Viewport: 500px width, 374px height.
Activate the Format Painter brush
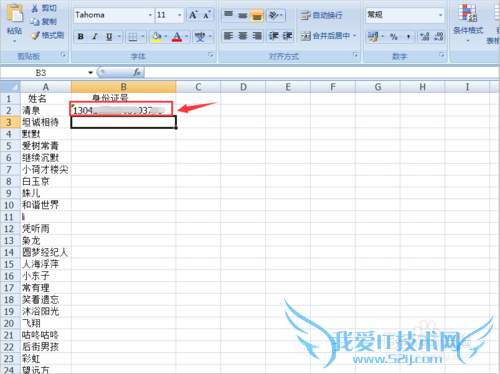(35, 35)
